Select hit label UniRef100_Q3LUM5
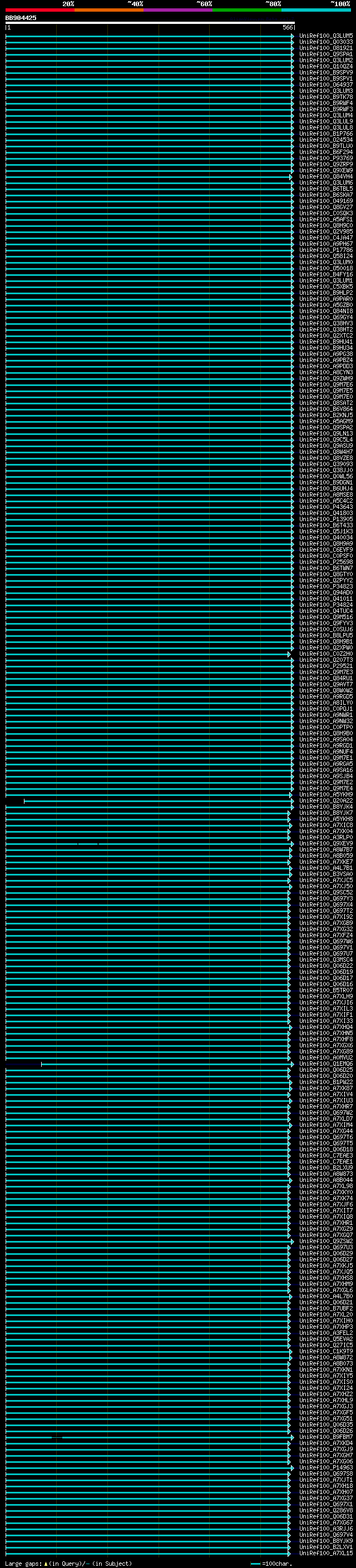Viewport: 356px width, 1568px height. (325, 36)
